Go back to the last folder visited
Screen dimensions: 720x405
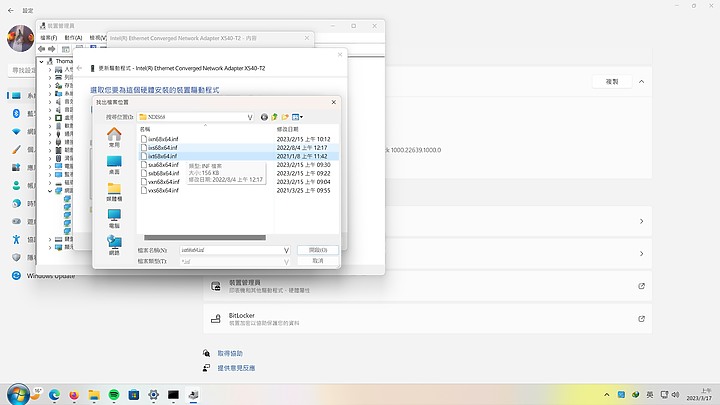tap(264, 117)
